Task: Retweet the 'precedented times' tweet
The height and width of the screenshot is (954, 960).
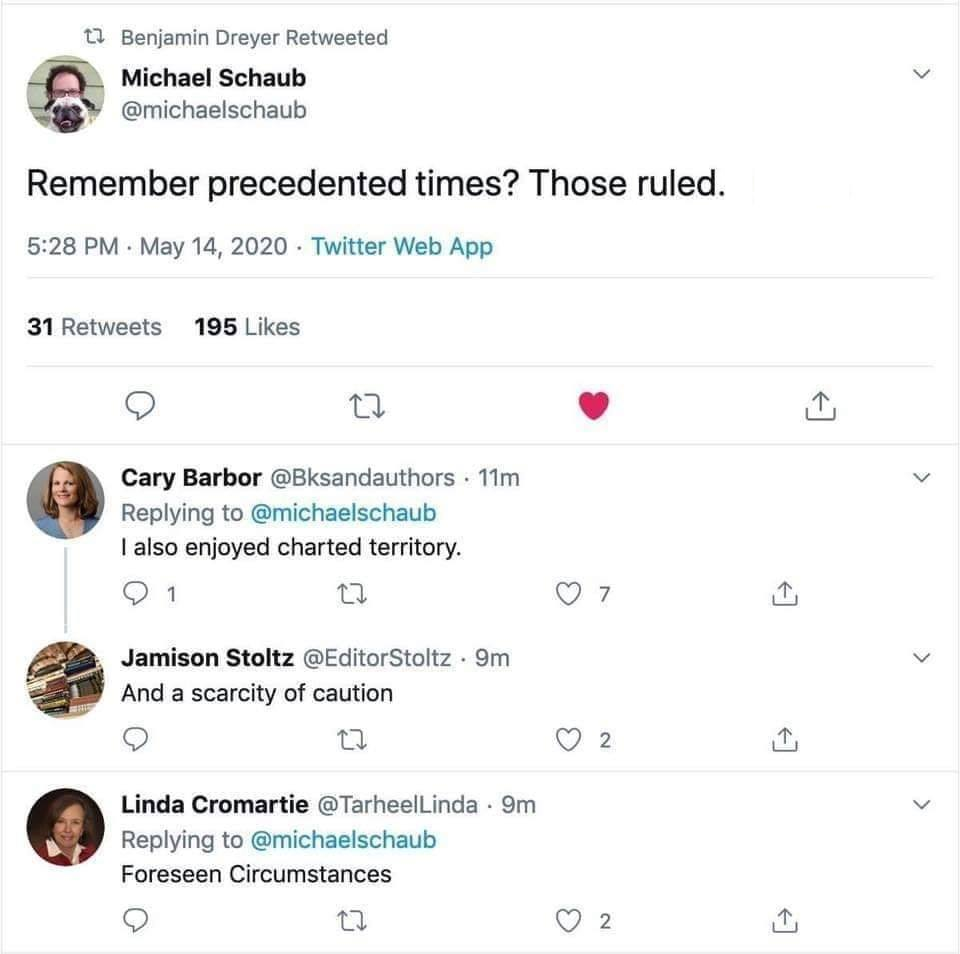Action: pos(368,405)
